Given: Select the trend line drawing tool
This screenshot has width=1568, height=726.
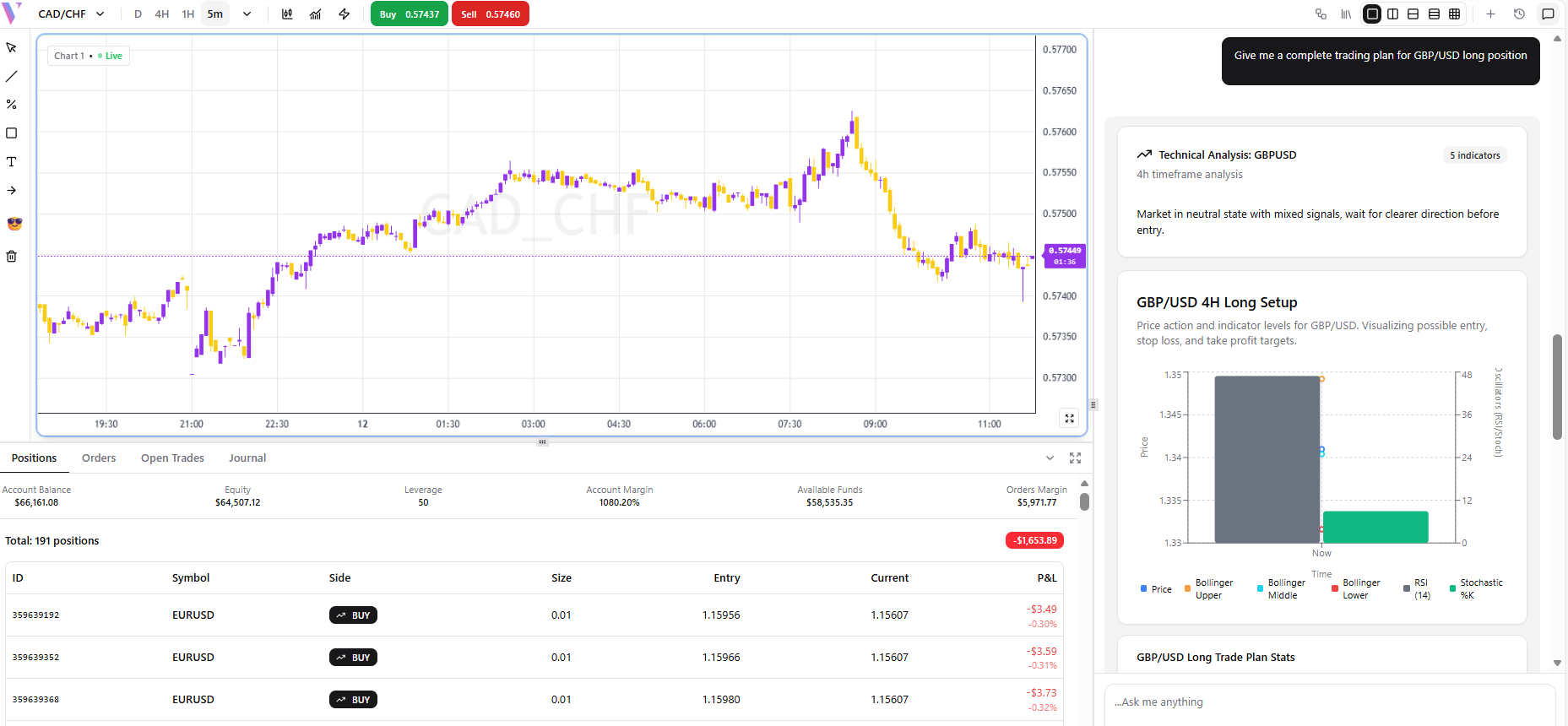Looking at the screenshot, I should [x=12, y=76].
